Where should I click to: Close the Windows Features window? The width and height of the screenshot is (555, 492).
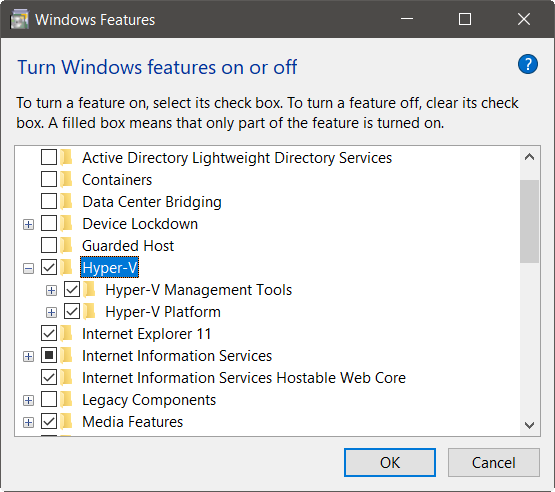[x=523, y=19]
